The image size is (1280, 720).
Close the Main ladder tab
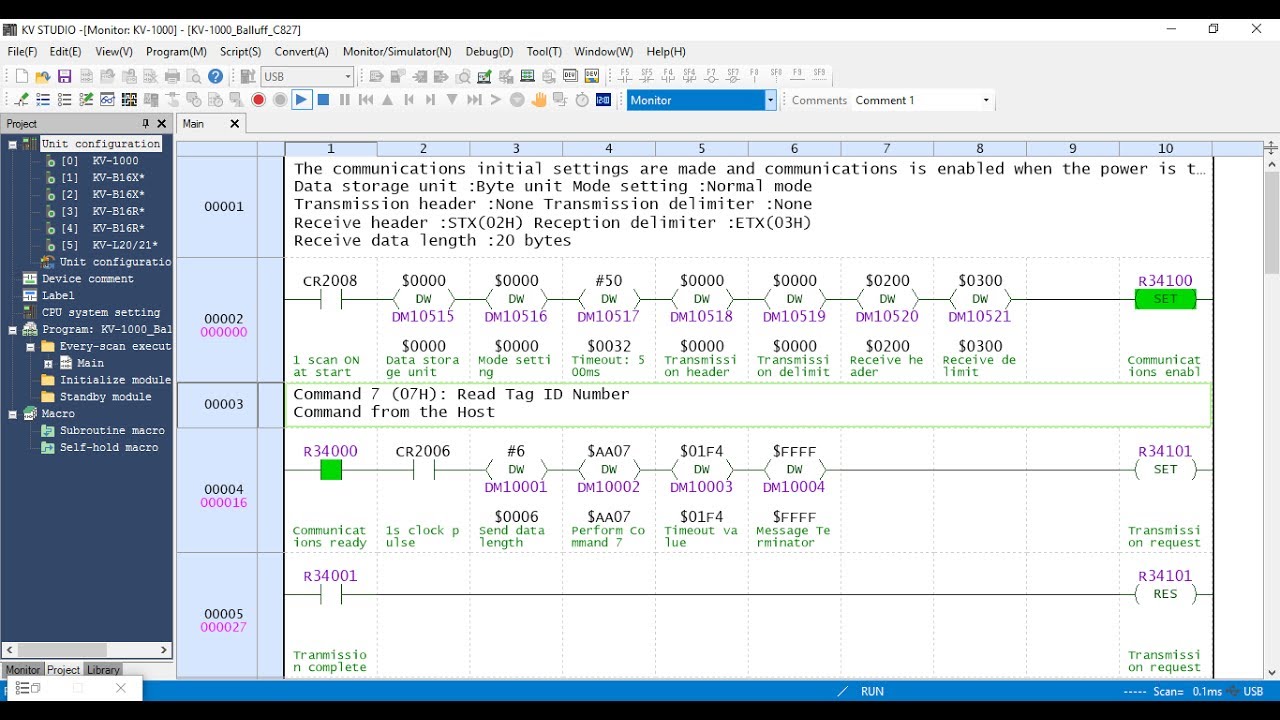(x=235, y=124)
